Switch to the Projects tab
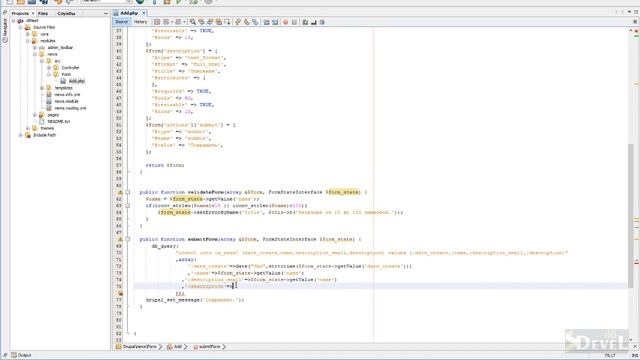640x360 pixels. coord(20,13)
